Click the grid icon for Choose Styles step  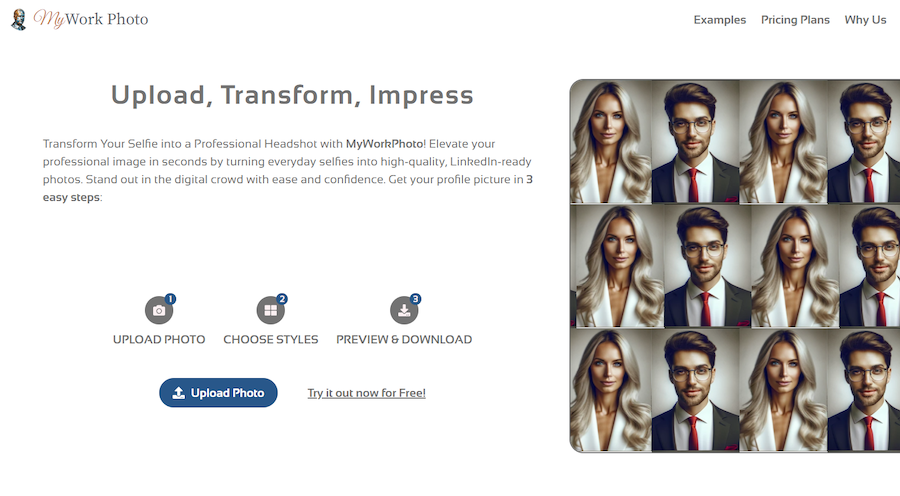pyautogui.click(x=270, y=311)
